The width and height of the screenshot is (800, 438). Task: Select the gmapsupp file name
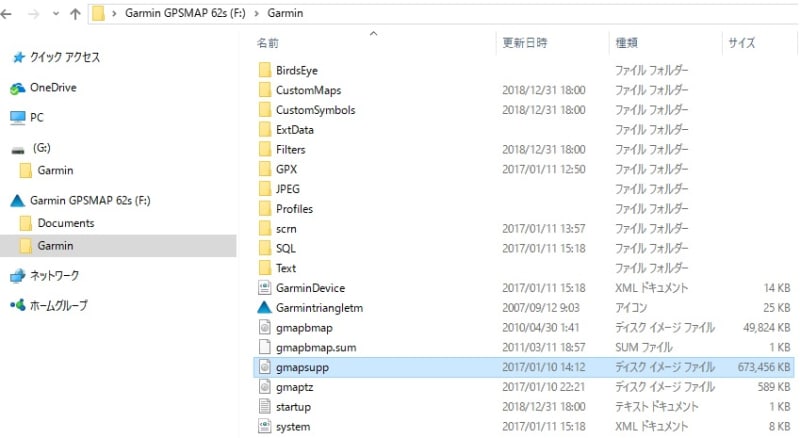[302, 368]
